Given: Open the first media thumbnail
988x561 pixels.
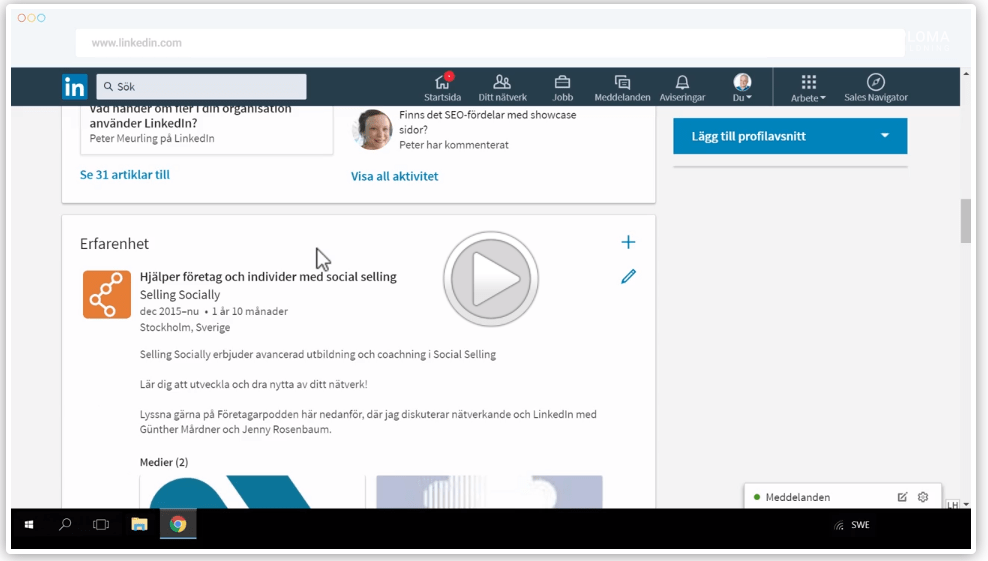Looking at the screenshot, I should click(x=253, y=492).
